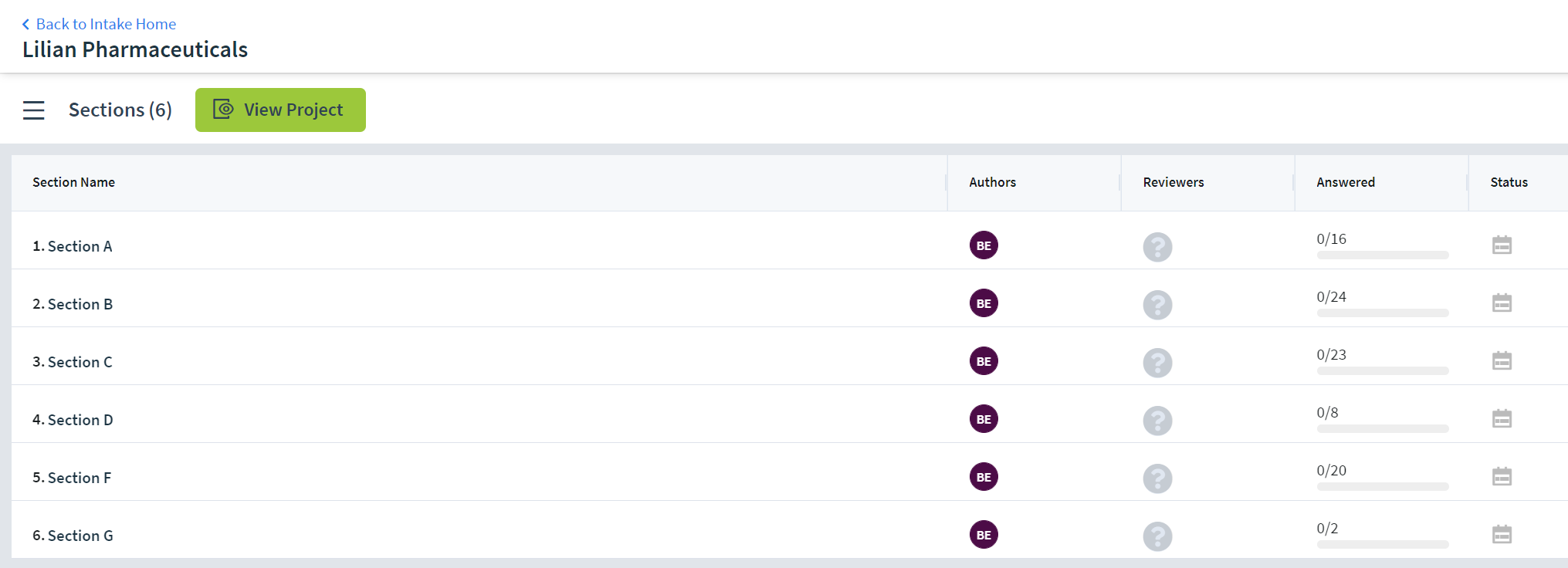The height and width of the screenshot is (568, 1568).
Task: Open the row 1. Section A
Action: coord(789,241)
